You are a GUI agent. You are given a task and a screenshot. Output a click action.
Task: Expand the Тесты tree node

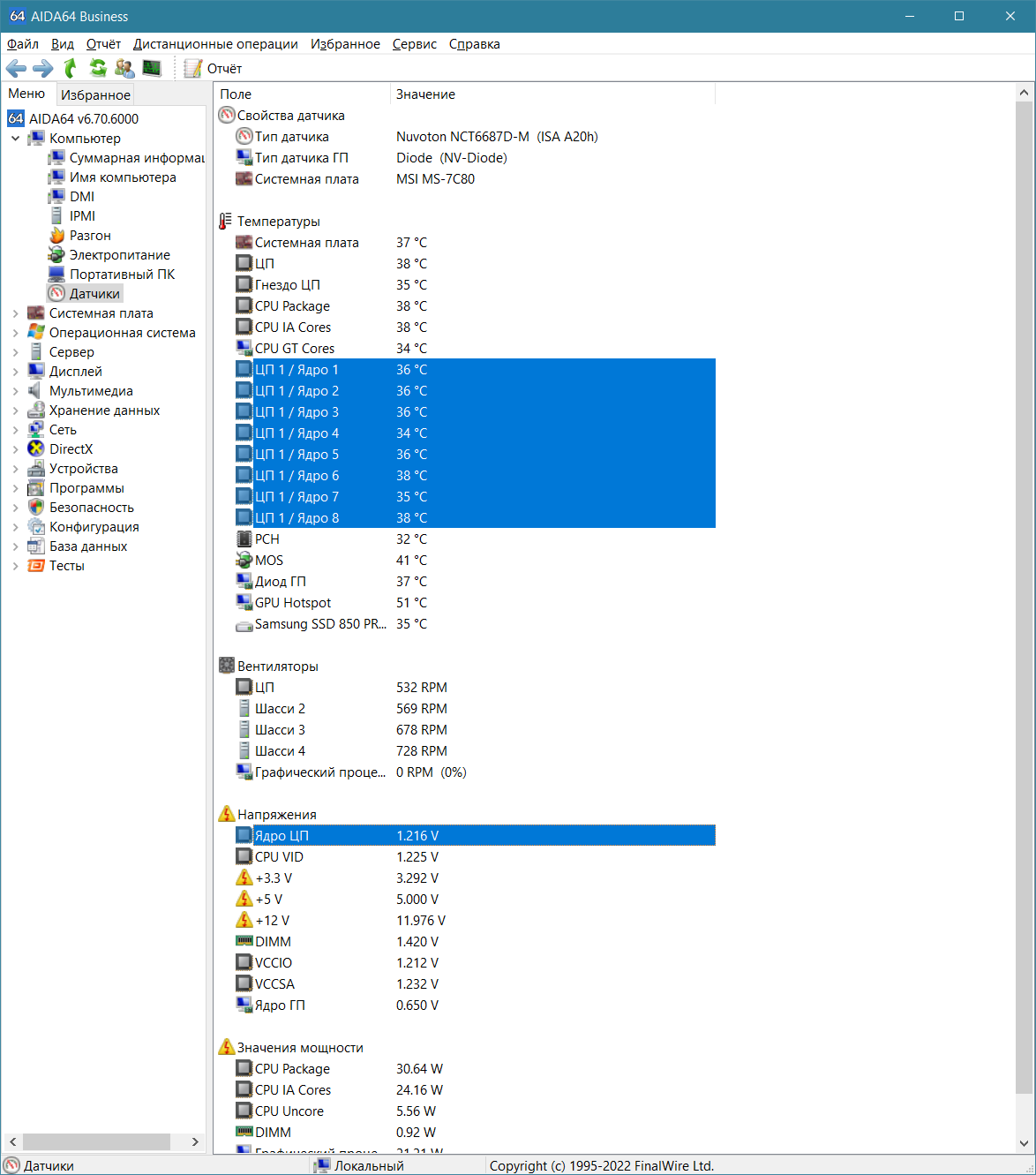[x=15, y=566]
